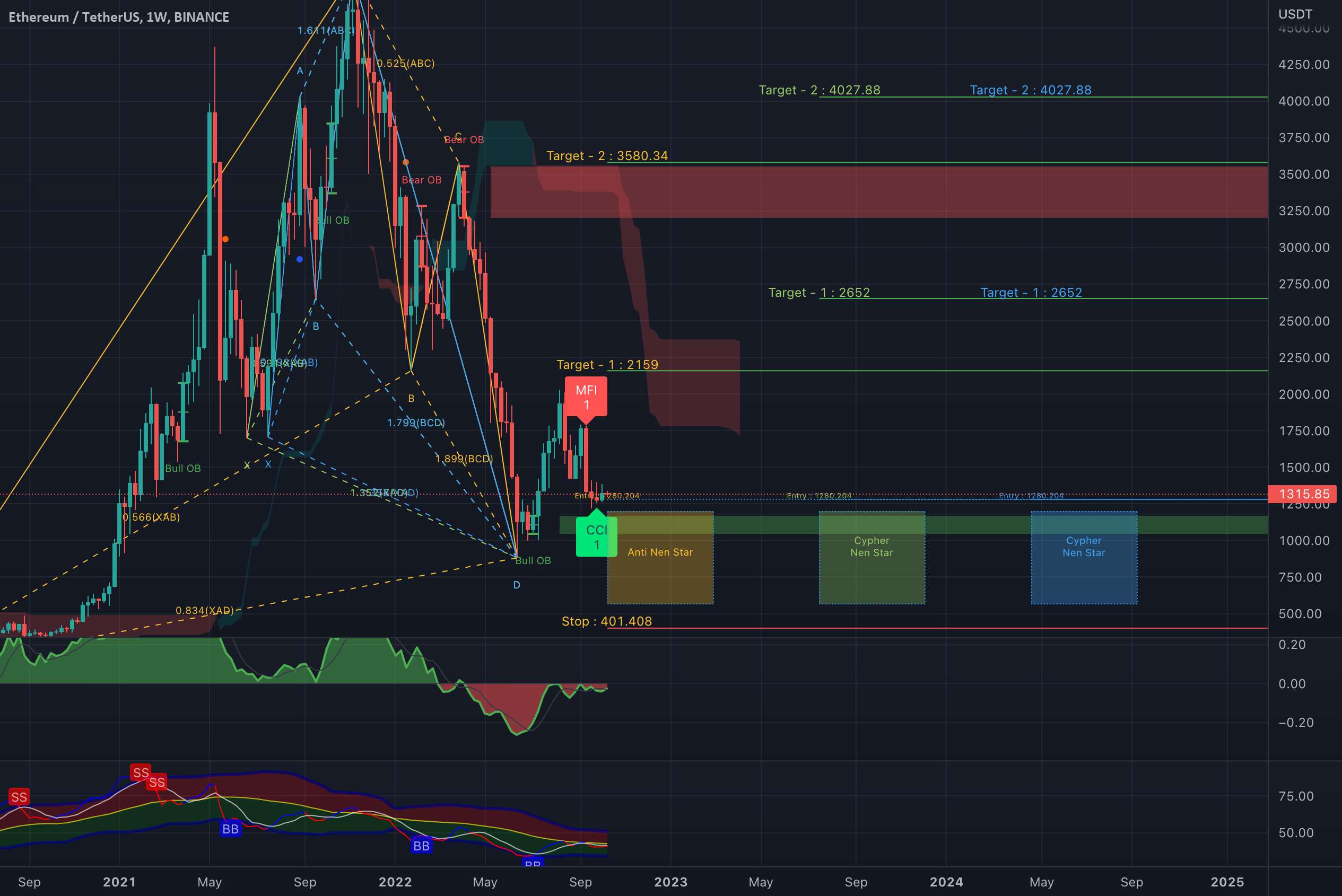Screen dimensions: 1342x896
Task: Click the green Target - 2 : 4027.88 label
Action: [819, 90]
